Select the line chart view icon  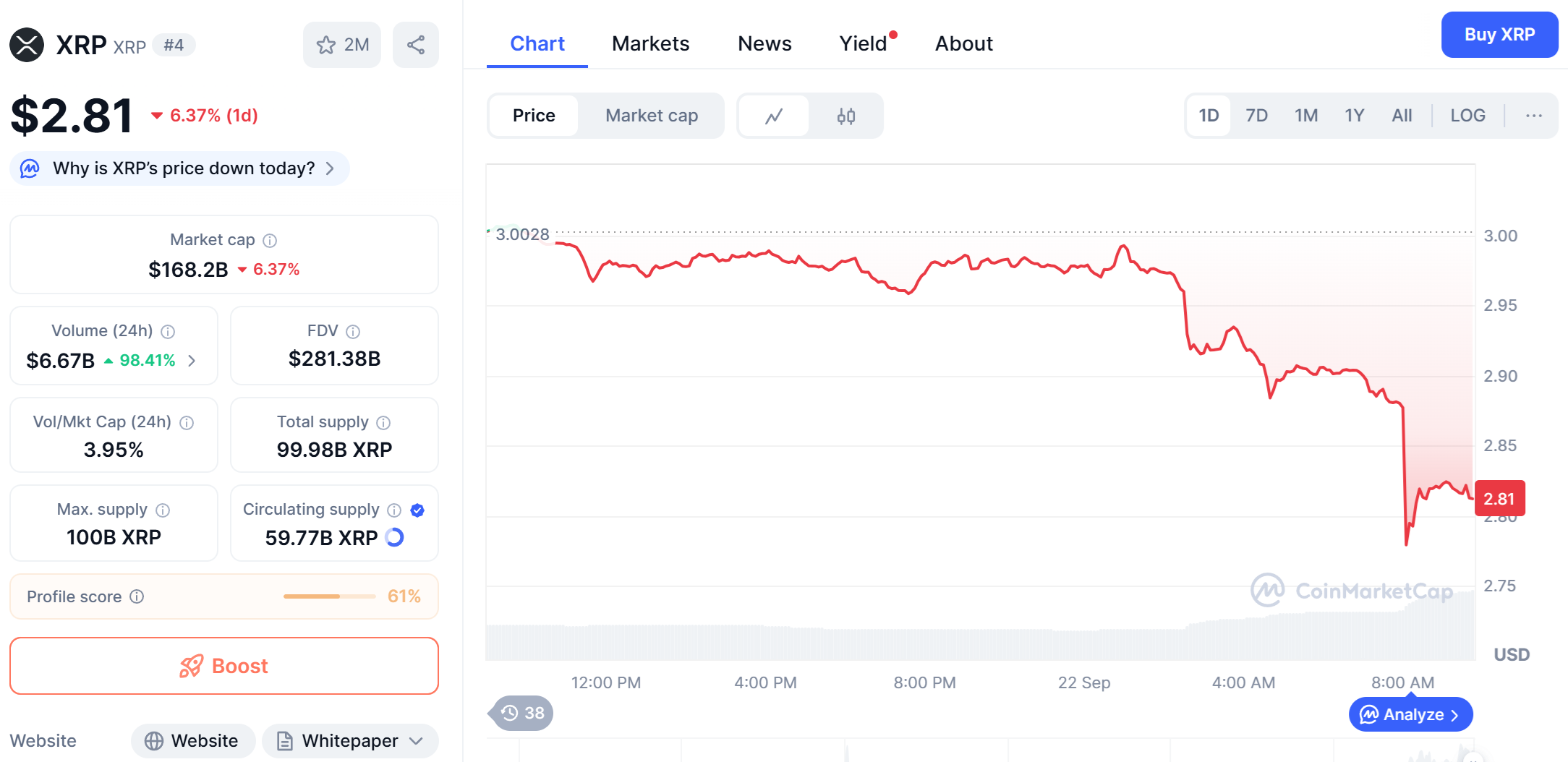(773, 116)
